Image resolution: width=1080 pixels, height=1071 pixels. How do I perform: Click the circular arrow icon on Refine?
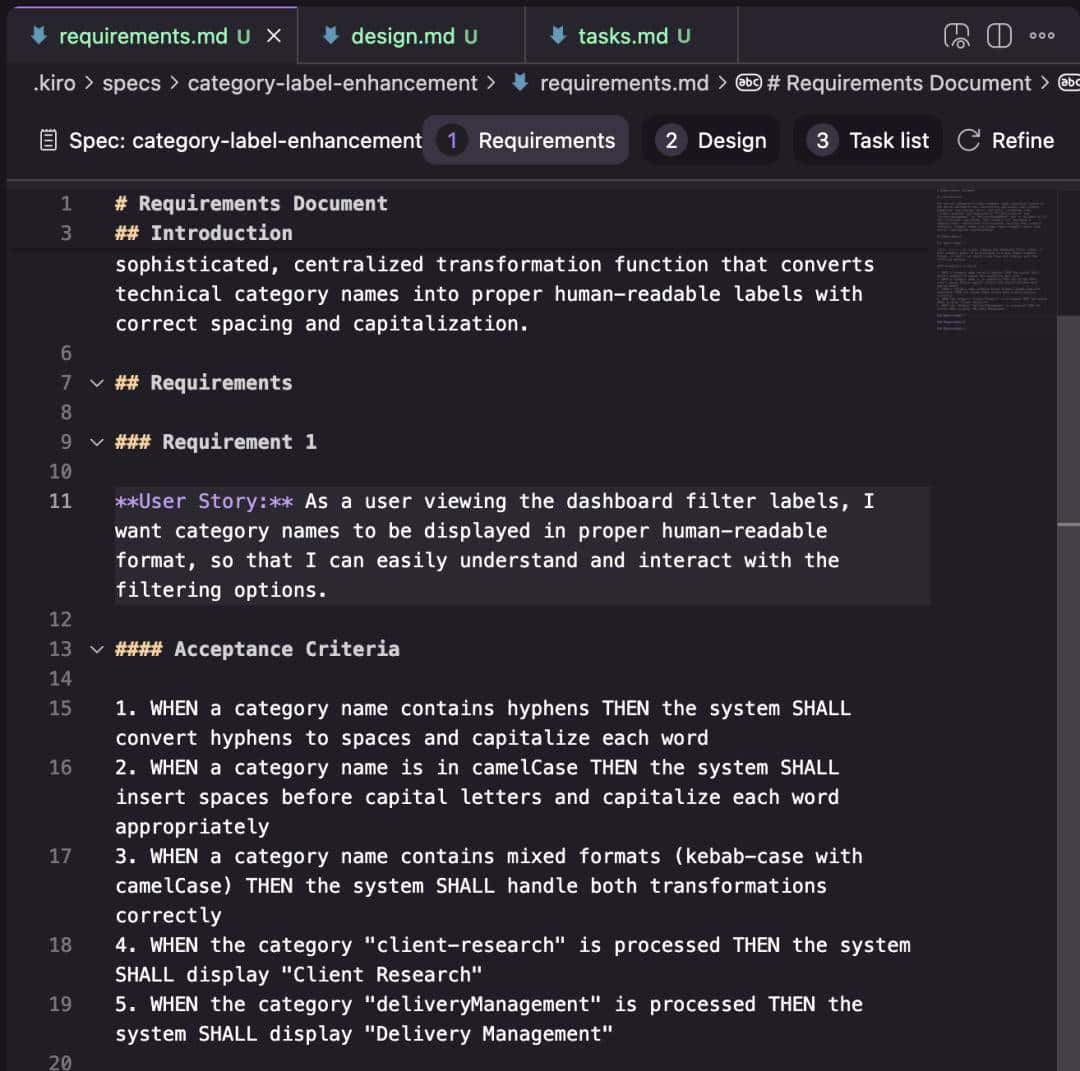968,141
